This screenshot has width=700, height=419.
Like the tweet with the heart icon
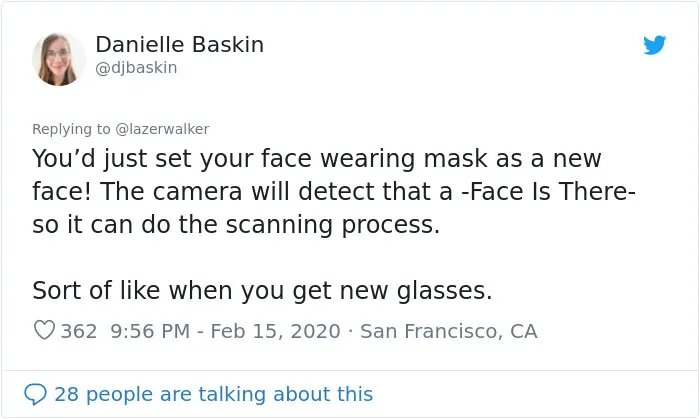pos(44,331)
